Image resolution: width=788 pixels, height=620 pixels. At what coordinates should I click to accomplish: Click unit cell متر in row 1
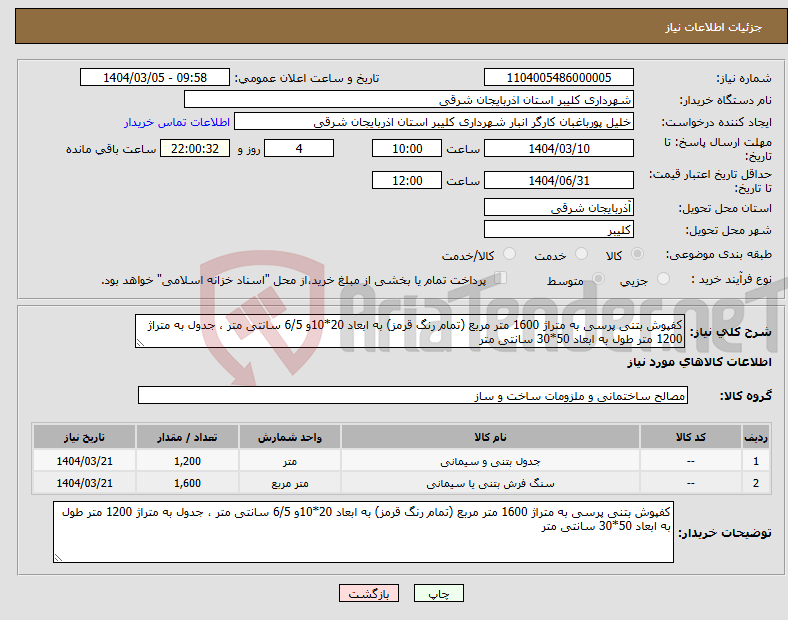[290, 461]
